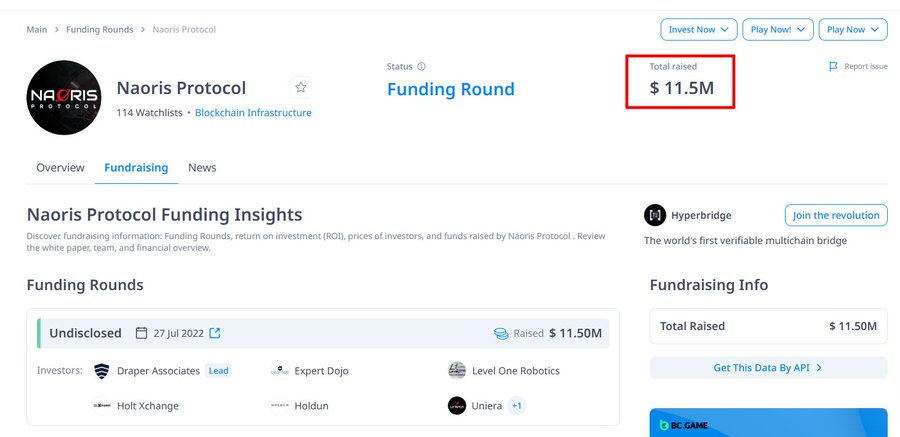Open the Blockchain Infrastructure category link
Image resolution: width=900 pixels, height=437 pixels.
coord(253,113)
